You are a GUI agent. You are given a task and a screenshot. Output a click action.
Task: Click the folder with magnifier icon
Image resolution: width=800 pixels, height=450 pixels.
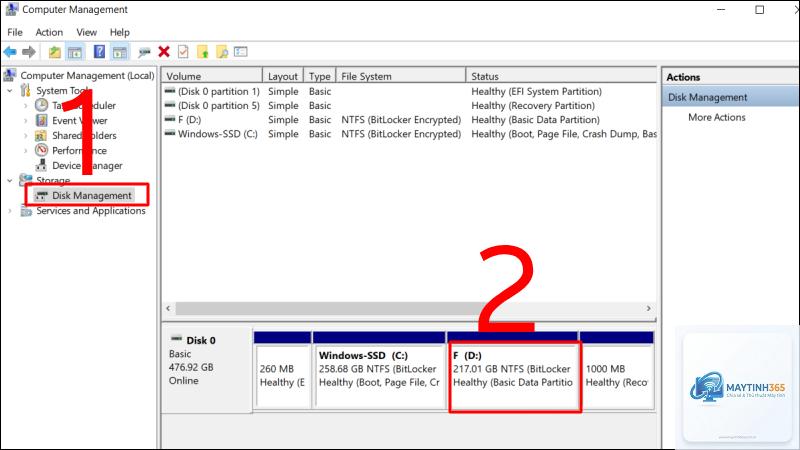(222, 52)
